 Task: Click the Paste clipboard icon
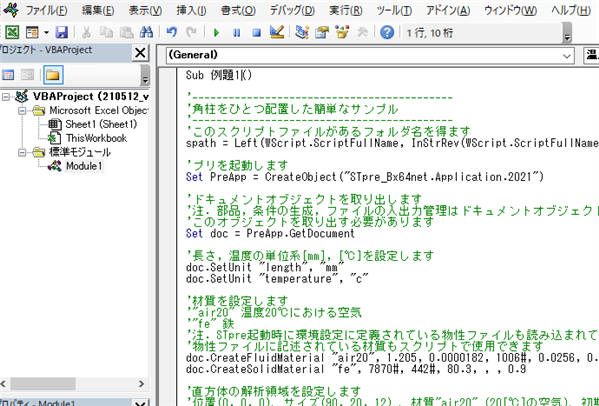[126, 32]
